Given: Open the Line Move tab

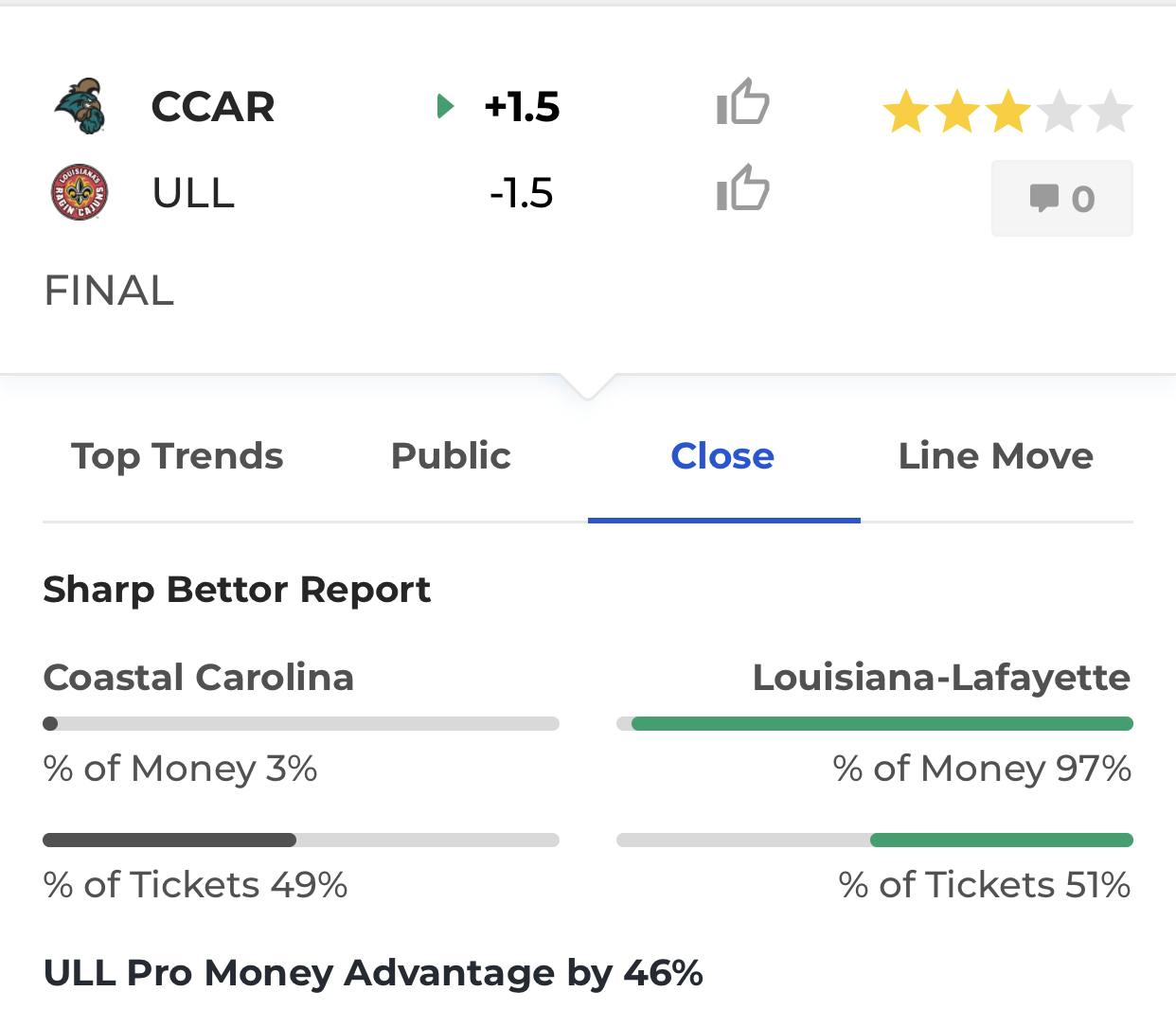Looking at the screenshot, I should click(996, 456).
